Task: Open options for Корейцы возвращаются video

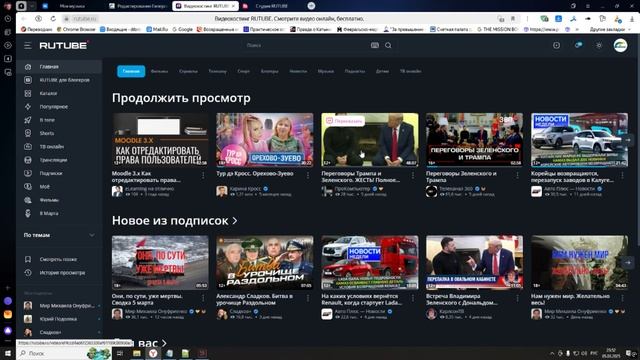Action: 622,176
